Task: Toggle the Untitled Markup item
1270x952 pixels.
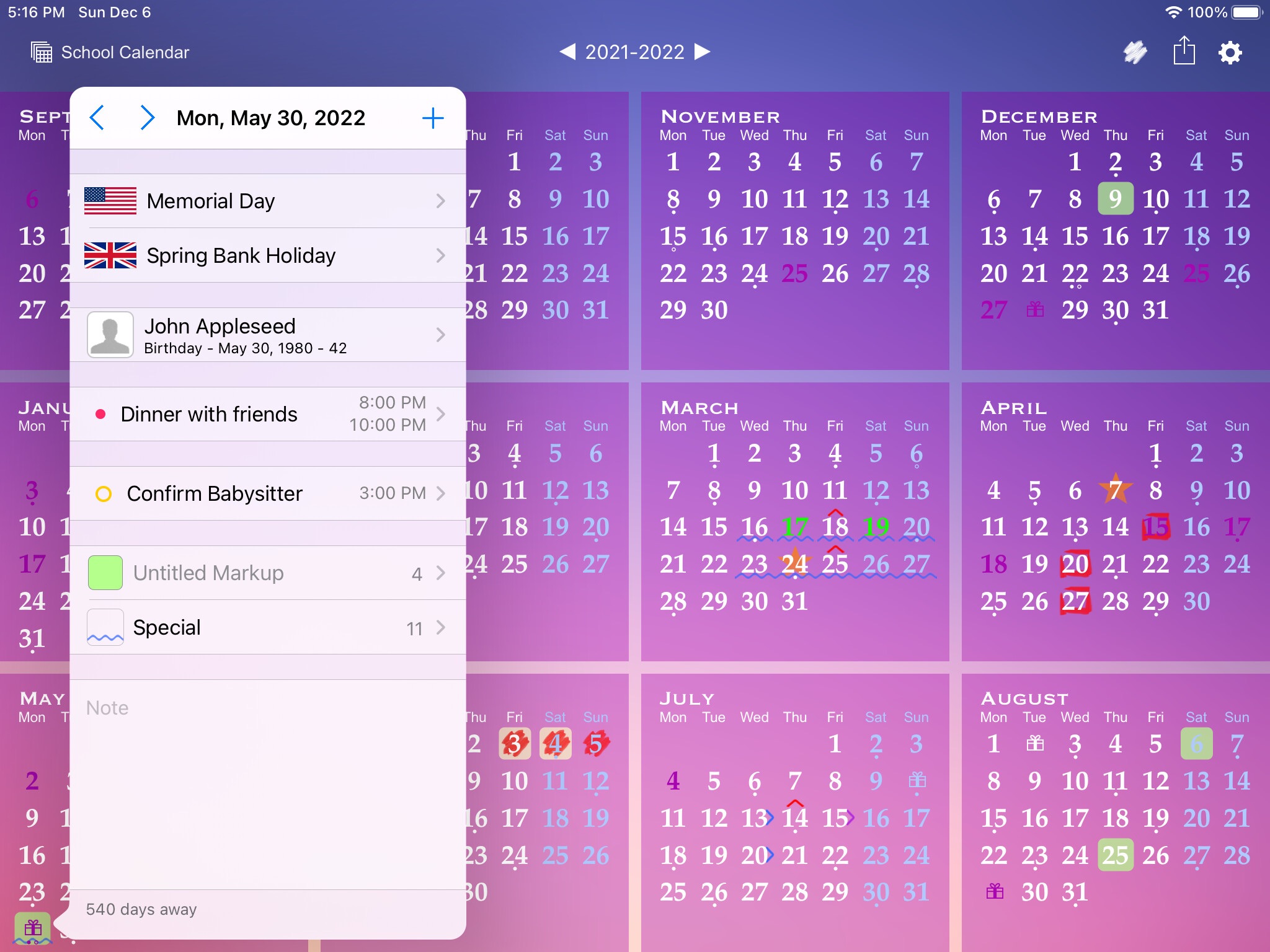Action: (x=106, y=573)
